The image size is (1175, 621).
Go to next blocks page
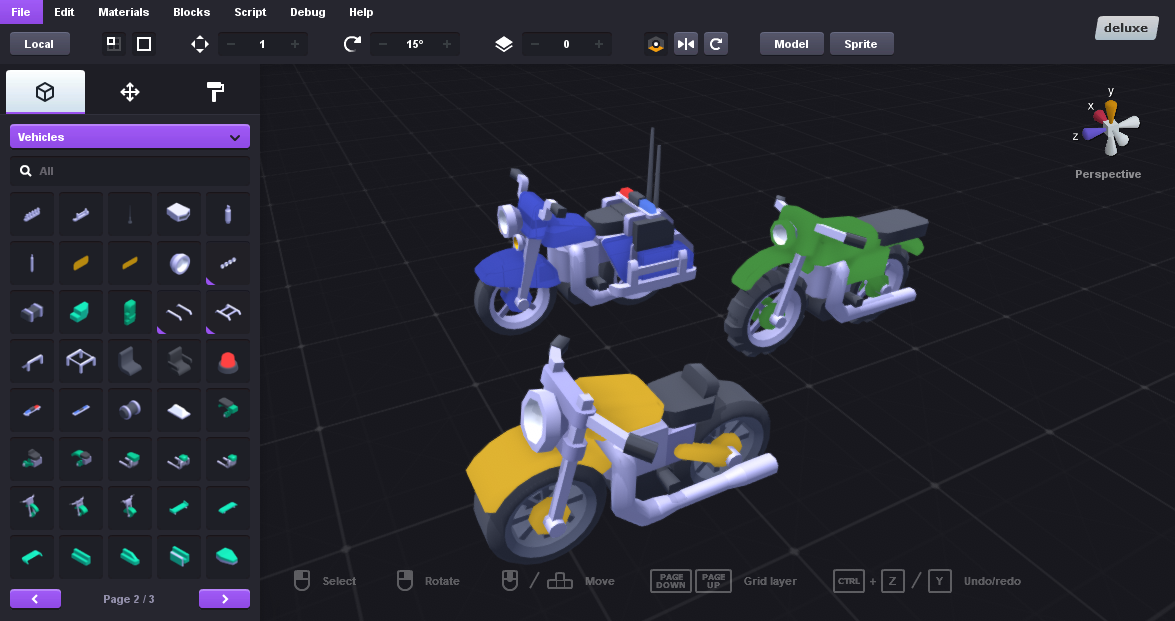[224, 599]
